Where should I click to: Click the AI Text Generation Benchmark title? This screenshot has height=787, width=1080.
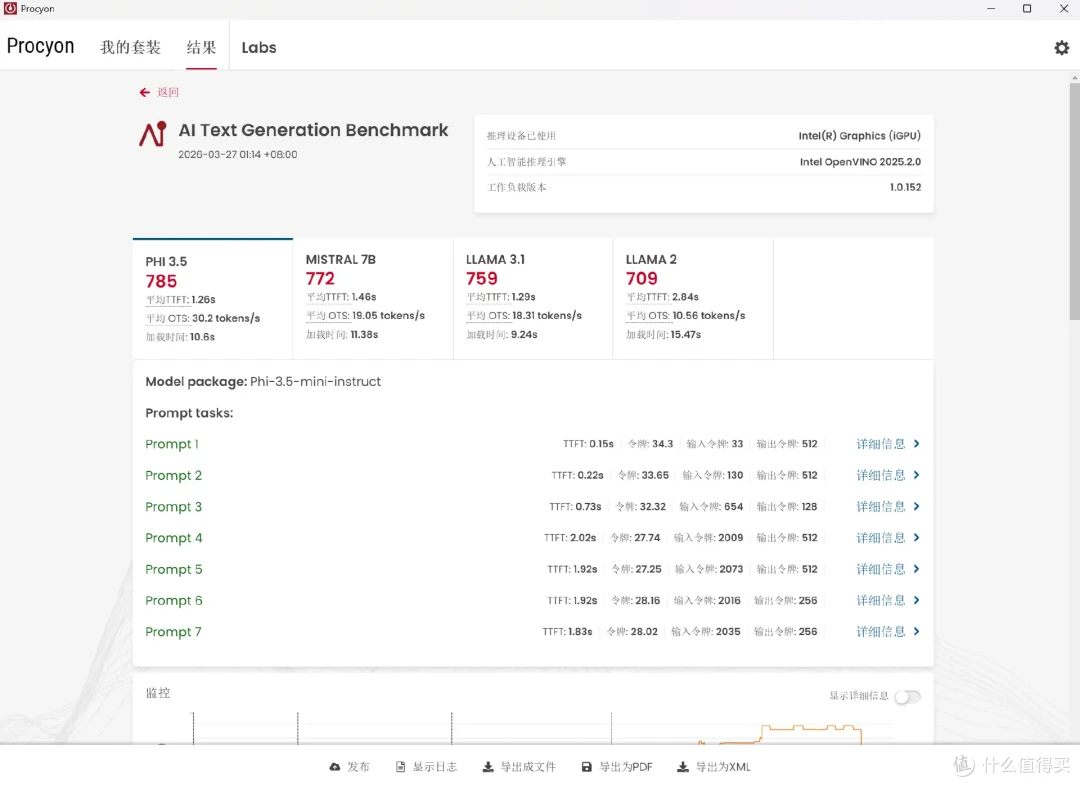pyautogui.click(x=313, y=130)
